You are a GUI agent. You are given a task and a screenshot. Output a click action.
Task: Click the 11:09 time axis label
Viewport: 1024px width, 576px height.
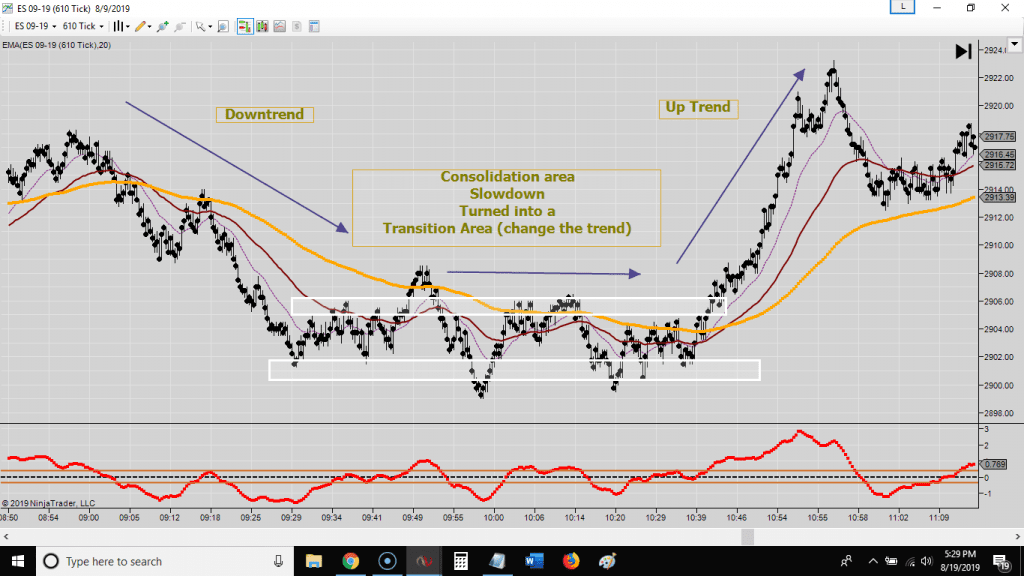(939, 518)
